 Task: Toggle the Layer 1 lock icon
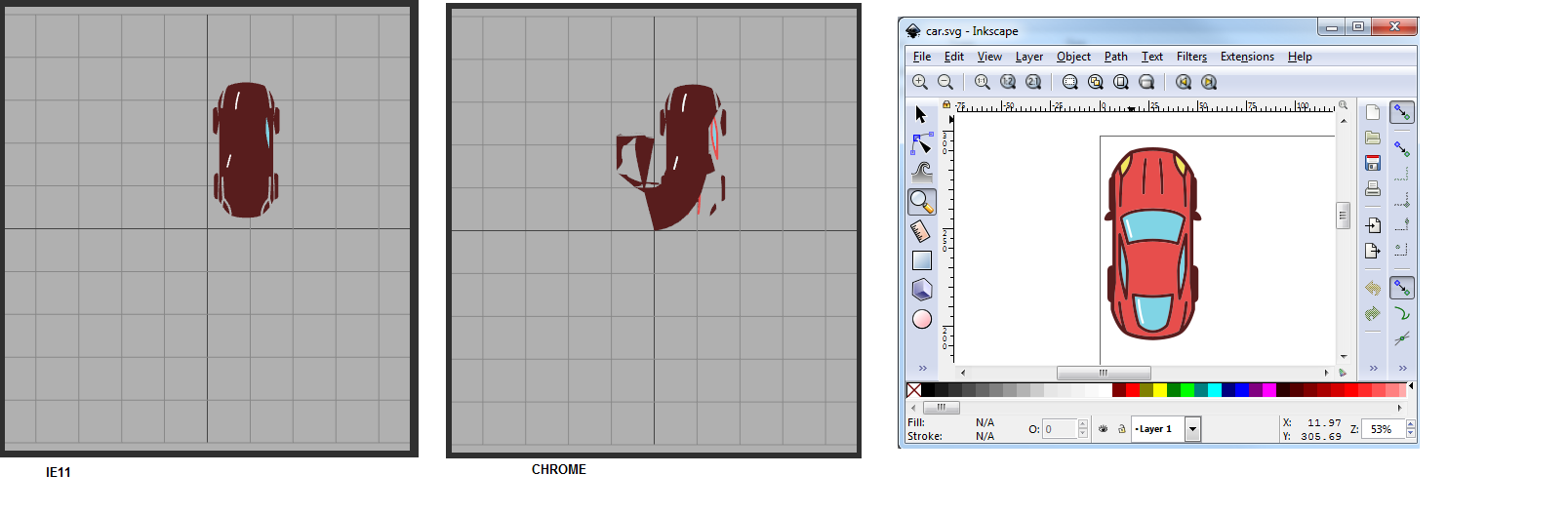pos(1121,429)
